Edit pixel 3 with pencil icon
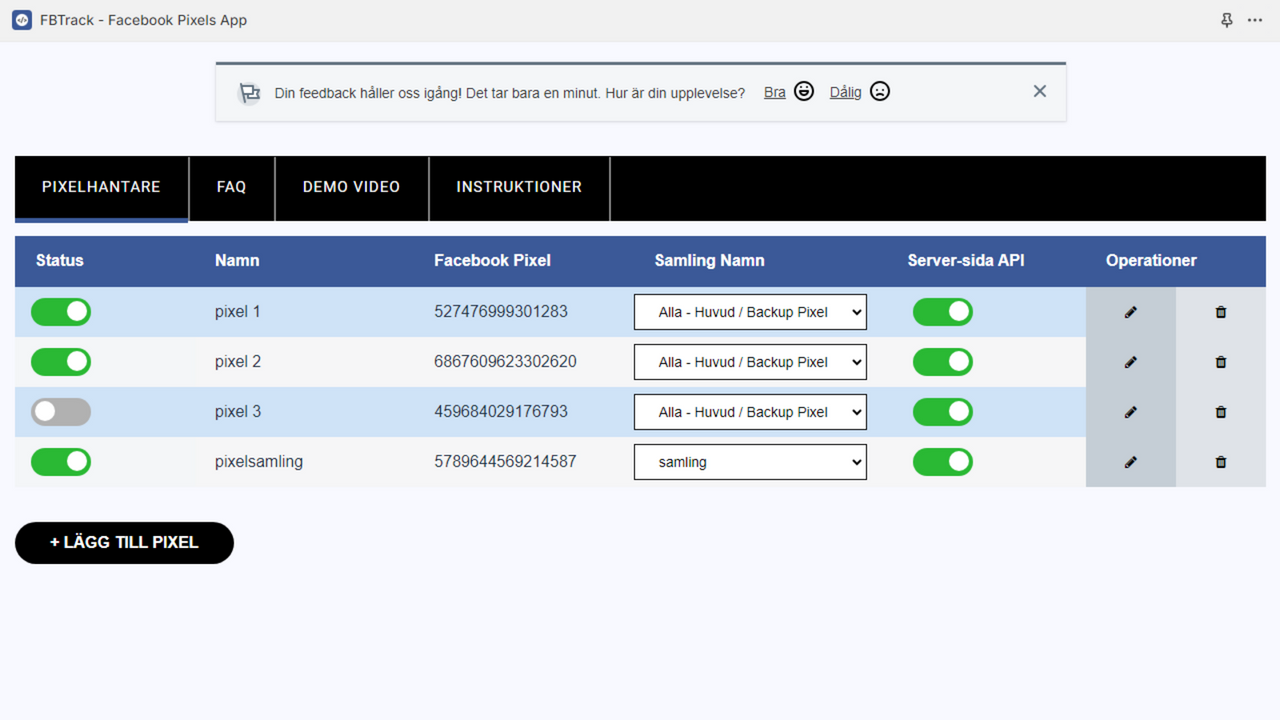The image size is (1280, 720). [x=1131, y=412]
